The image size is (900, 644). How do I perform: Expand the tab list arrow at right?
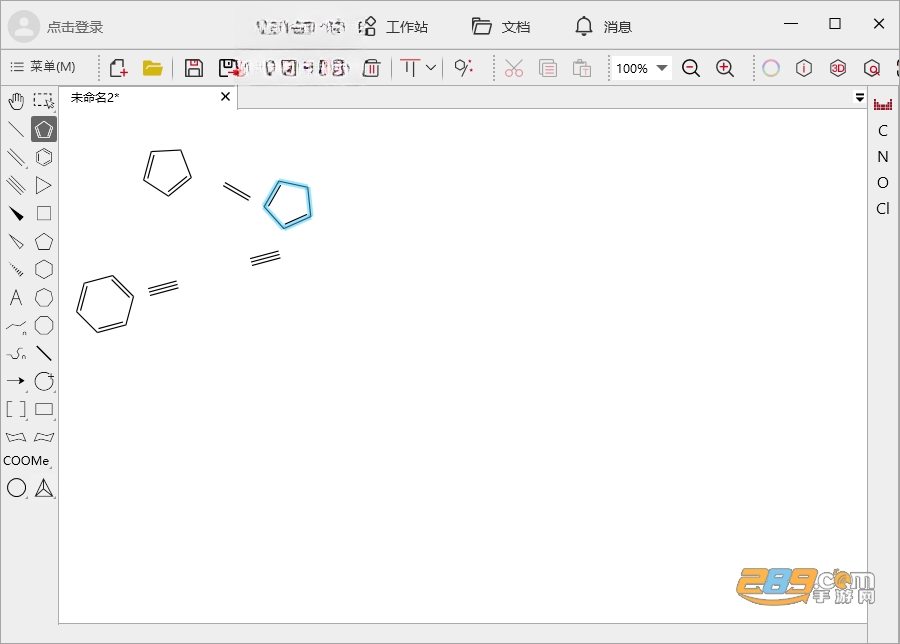pos(859,98)
